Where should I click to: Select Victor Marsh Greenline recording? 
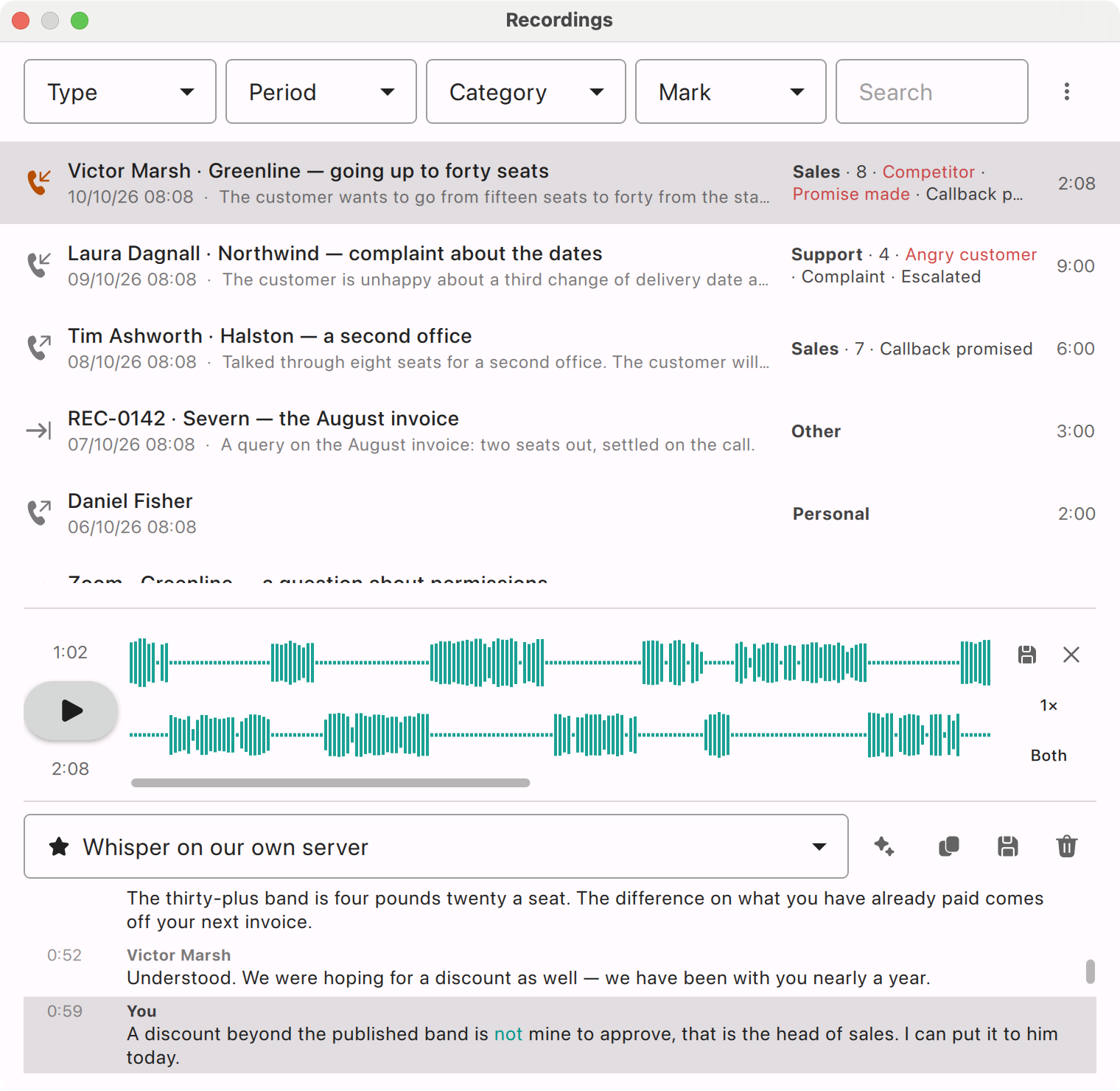tap(560, 183)
